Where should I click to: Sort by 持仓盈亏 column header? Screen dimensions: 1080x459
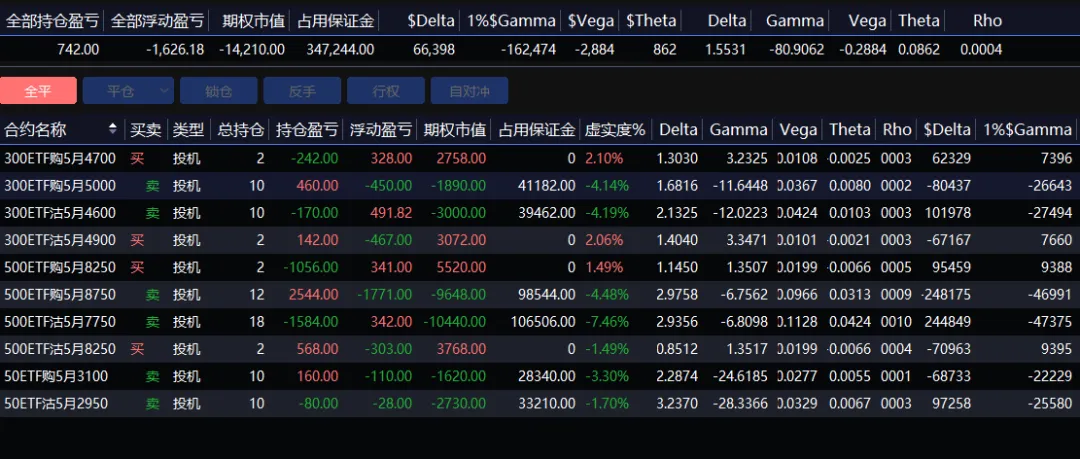[x=306, y=129]
